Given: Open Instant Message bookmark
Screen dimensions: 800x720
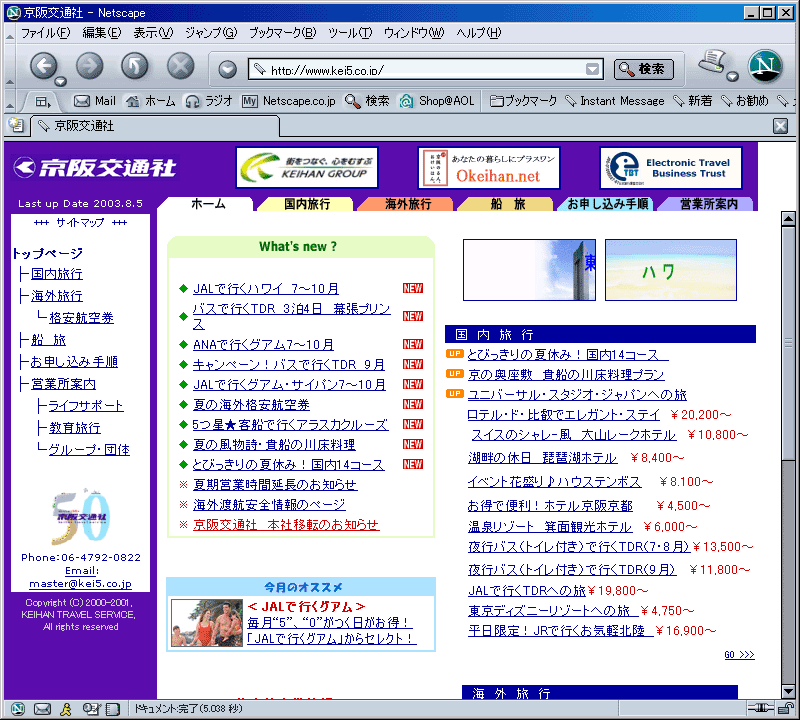Looking at the screenshot, I should coord(615,101).
